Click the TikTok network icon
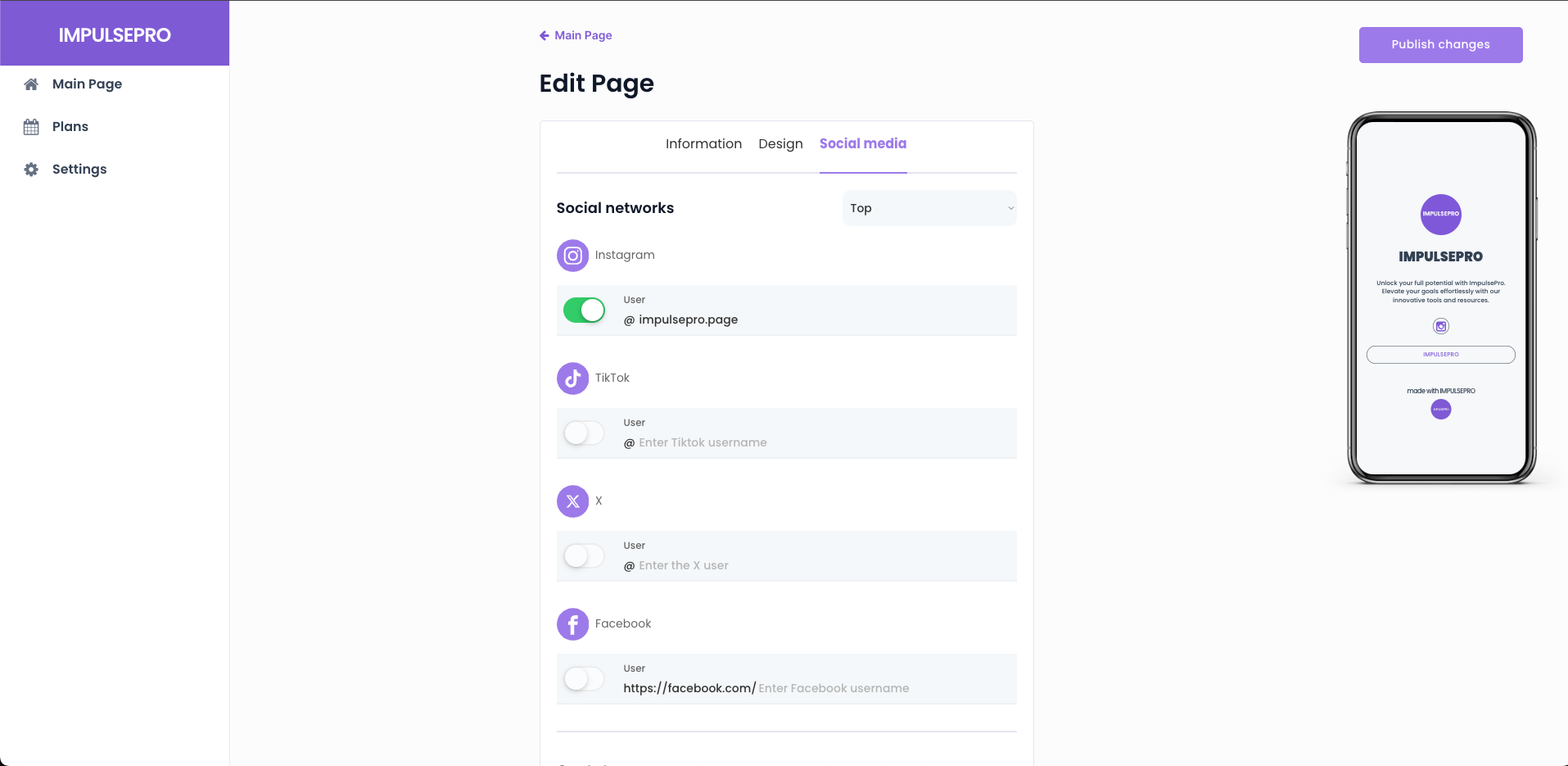 (573, 378)
